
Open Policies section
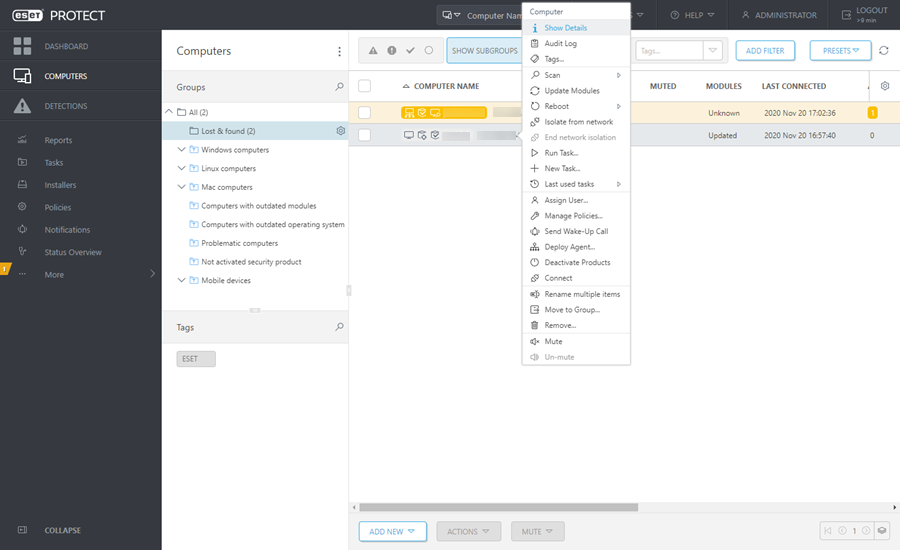[x=57, y=207]
